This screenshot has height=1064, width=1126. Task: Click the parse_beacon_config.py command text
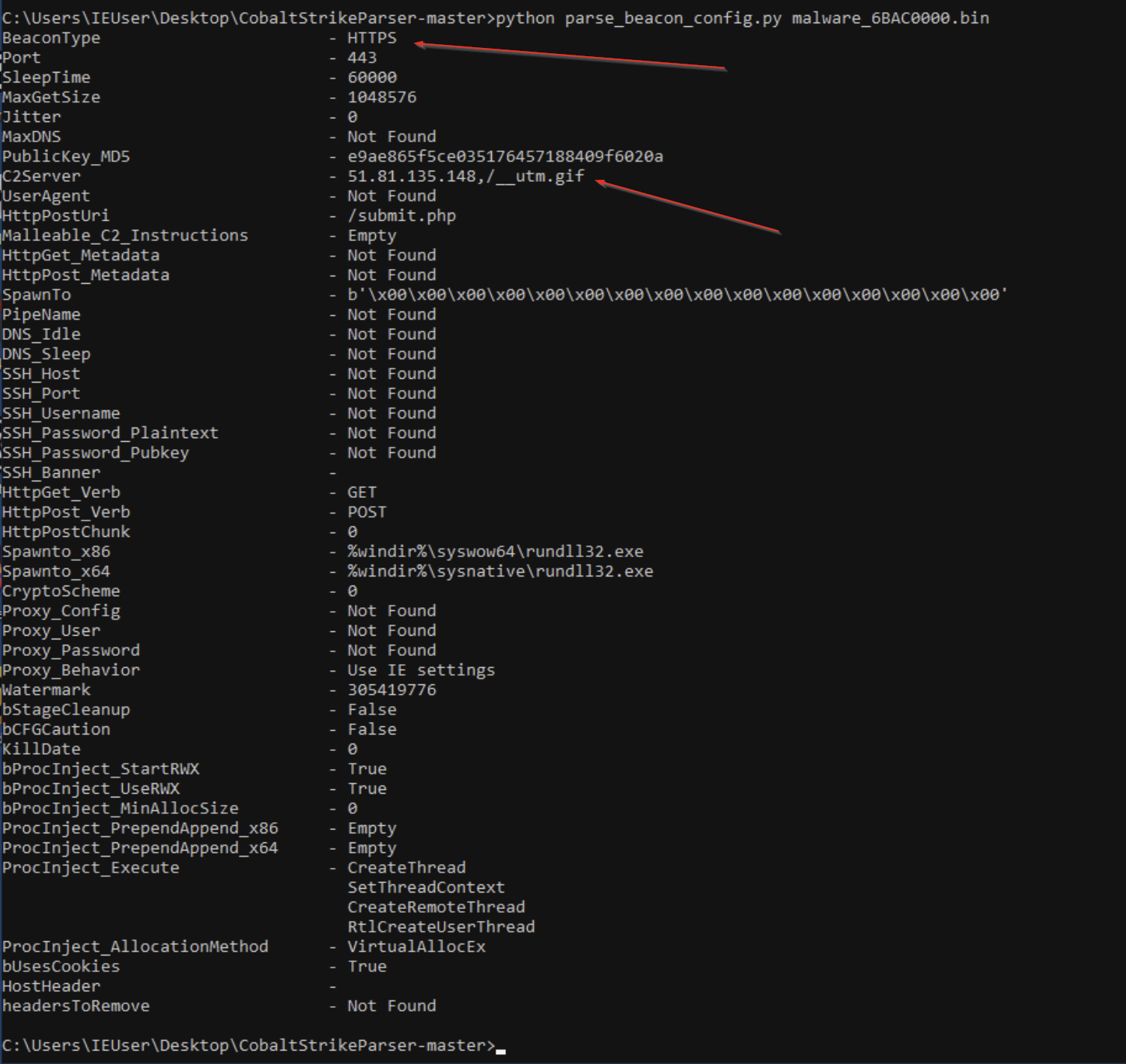[672, 18]
